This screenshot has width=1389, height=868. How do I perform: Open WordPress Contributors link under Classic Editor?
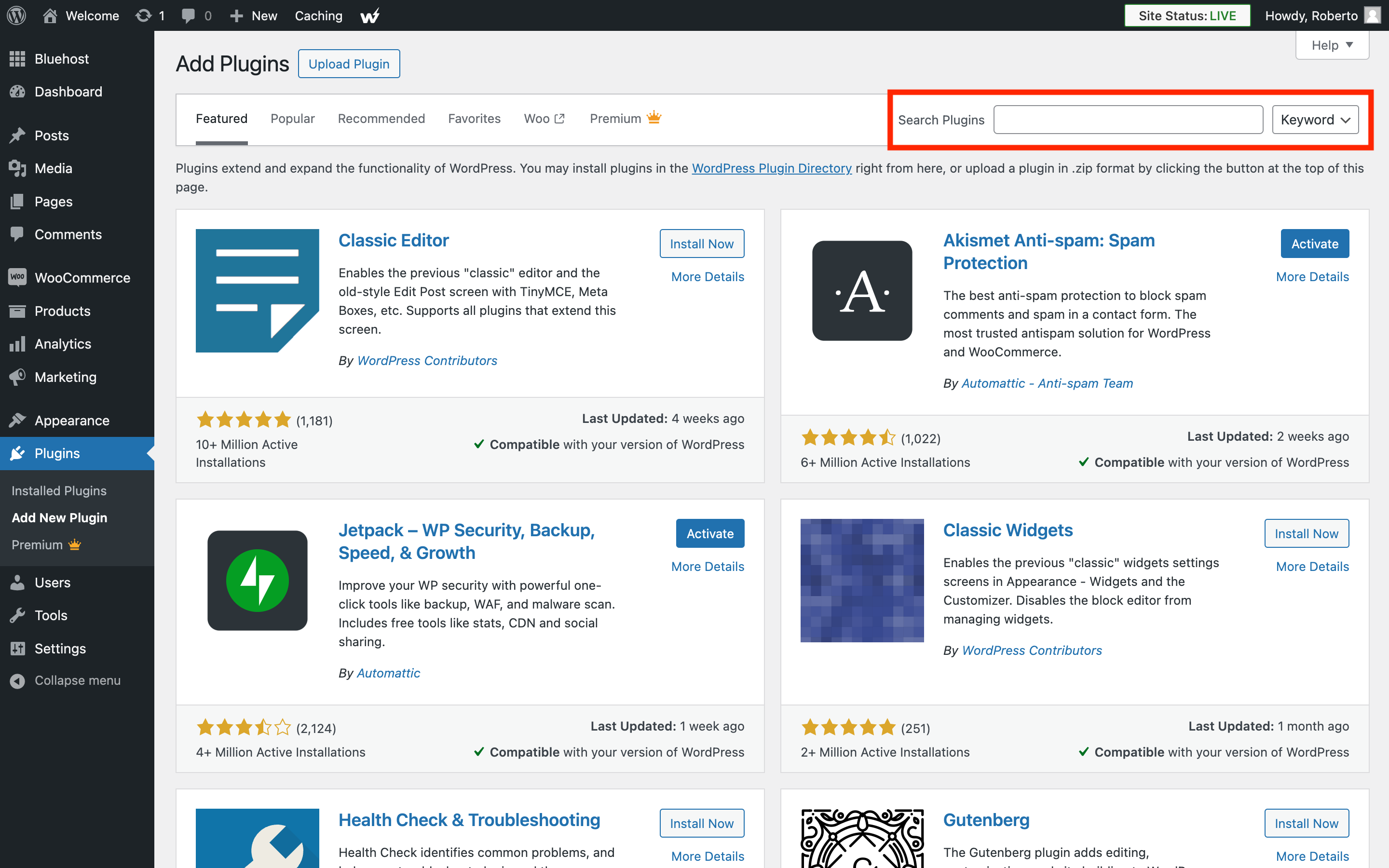point(427,361)
